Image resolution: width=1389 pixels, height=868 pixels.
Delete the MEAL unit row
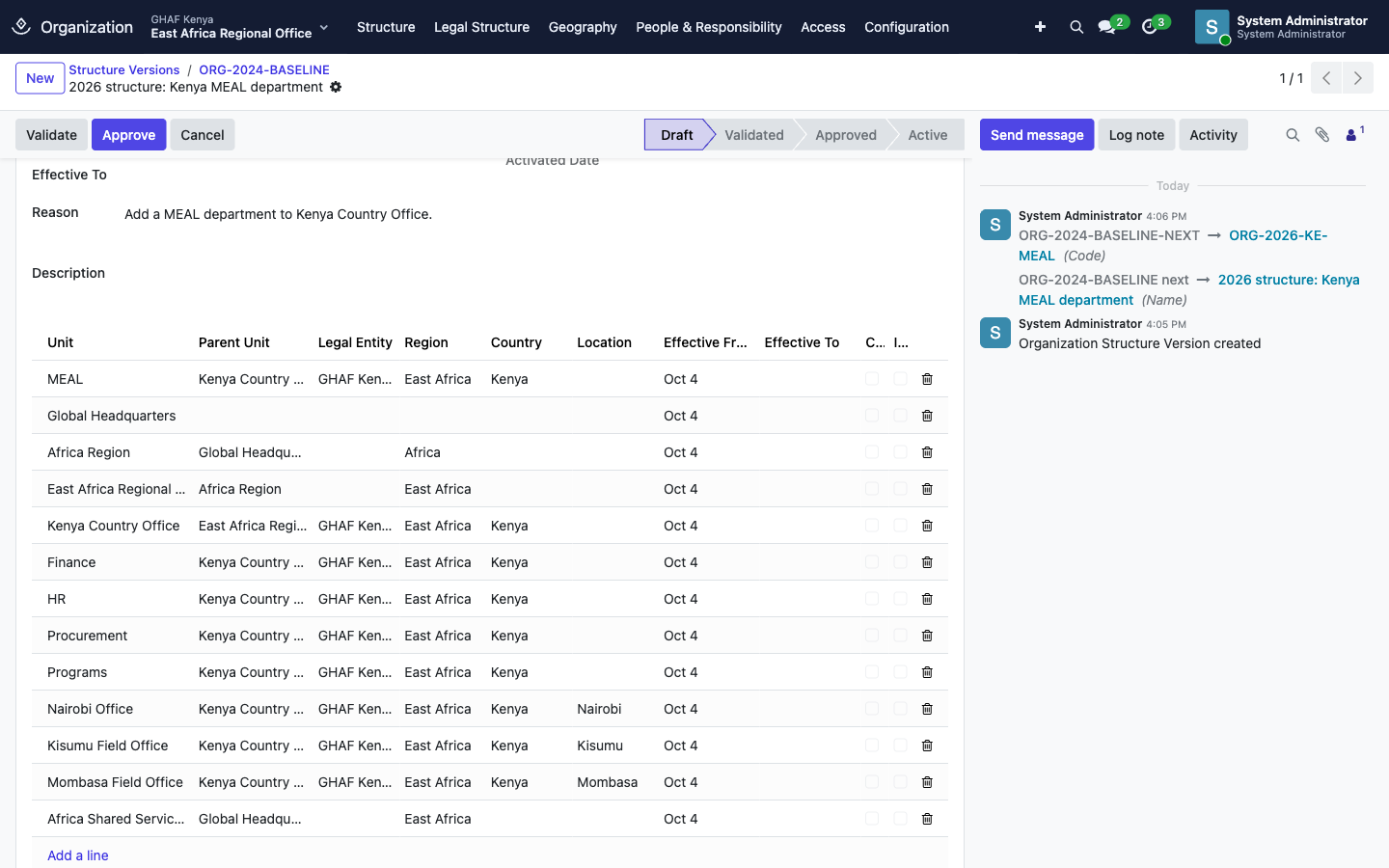[x=927, y=379]
